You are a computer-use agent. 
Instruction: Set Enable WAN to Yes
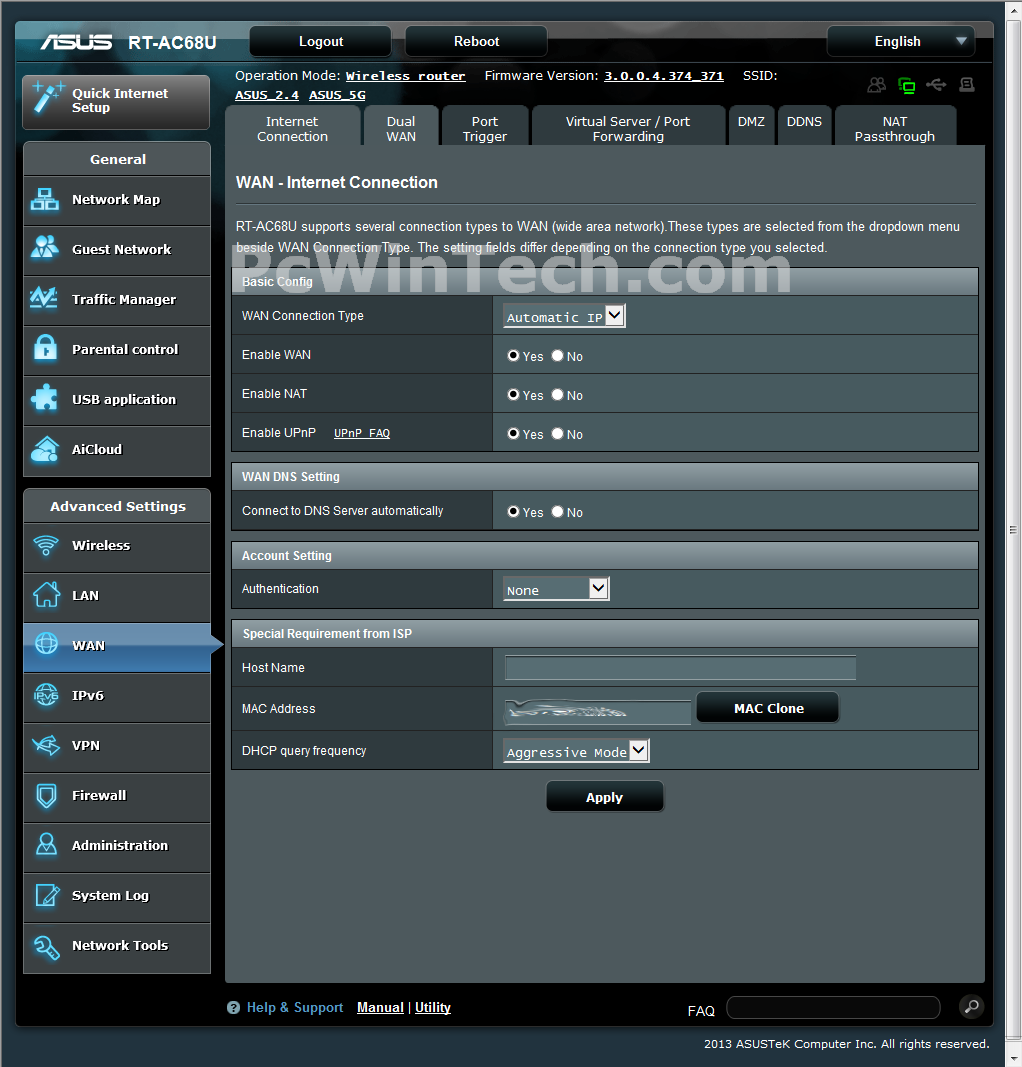coord(514,355)
